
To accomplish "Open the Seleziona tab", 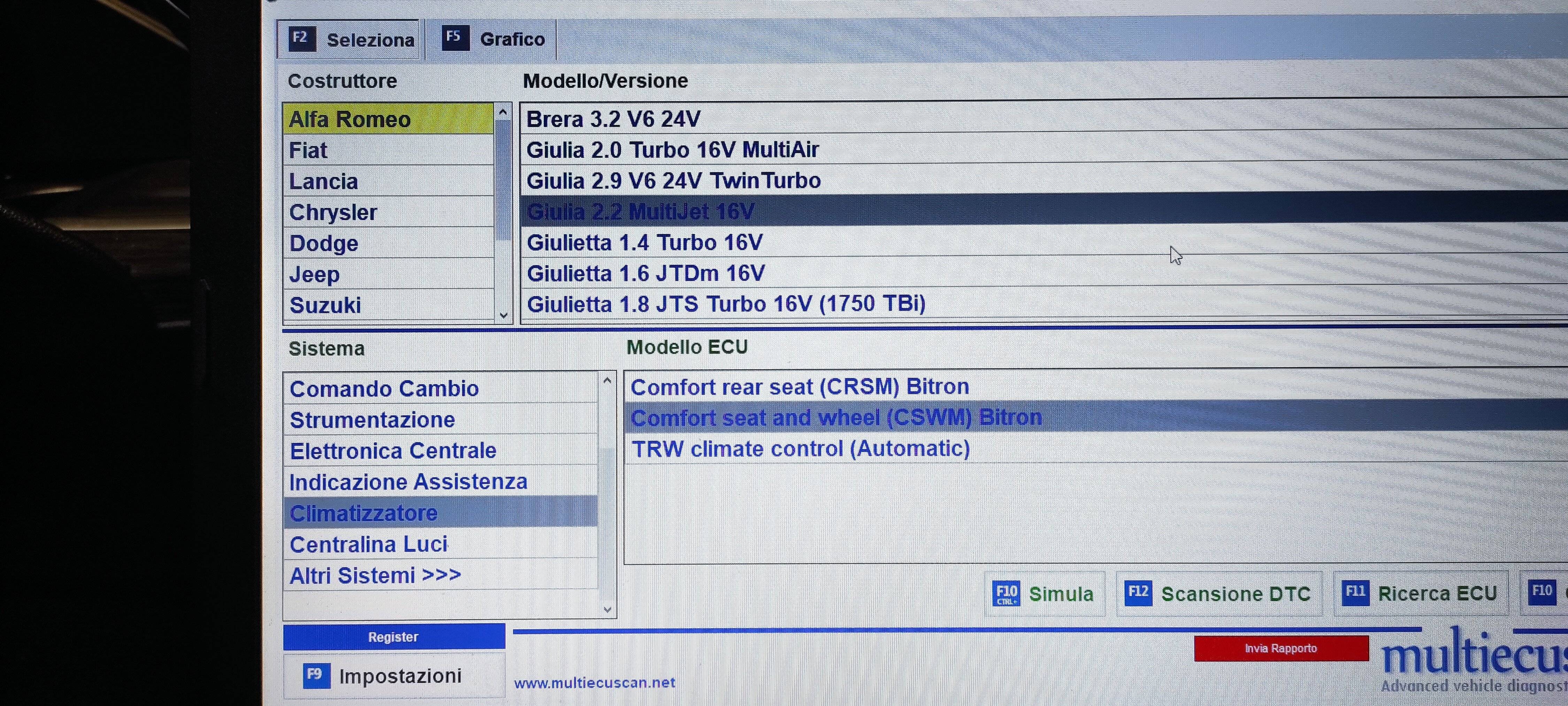I will point(348,40).
